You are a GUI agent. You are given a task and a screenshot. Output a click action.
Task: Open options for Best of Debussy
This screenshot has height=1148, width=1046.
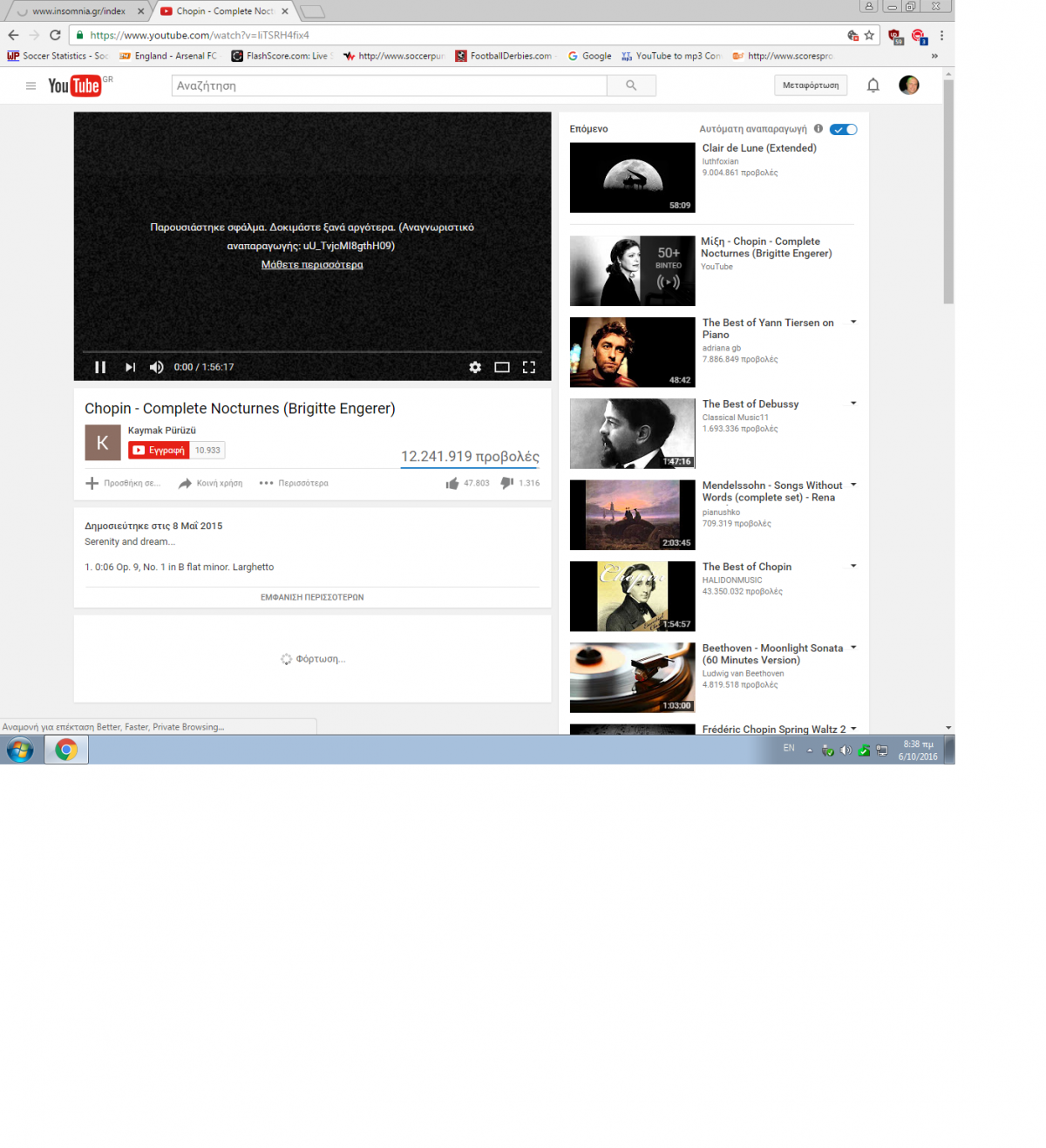pos(853,404)
